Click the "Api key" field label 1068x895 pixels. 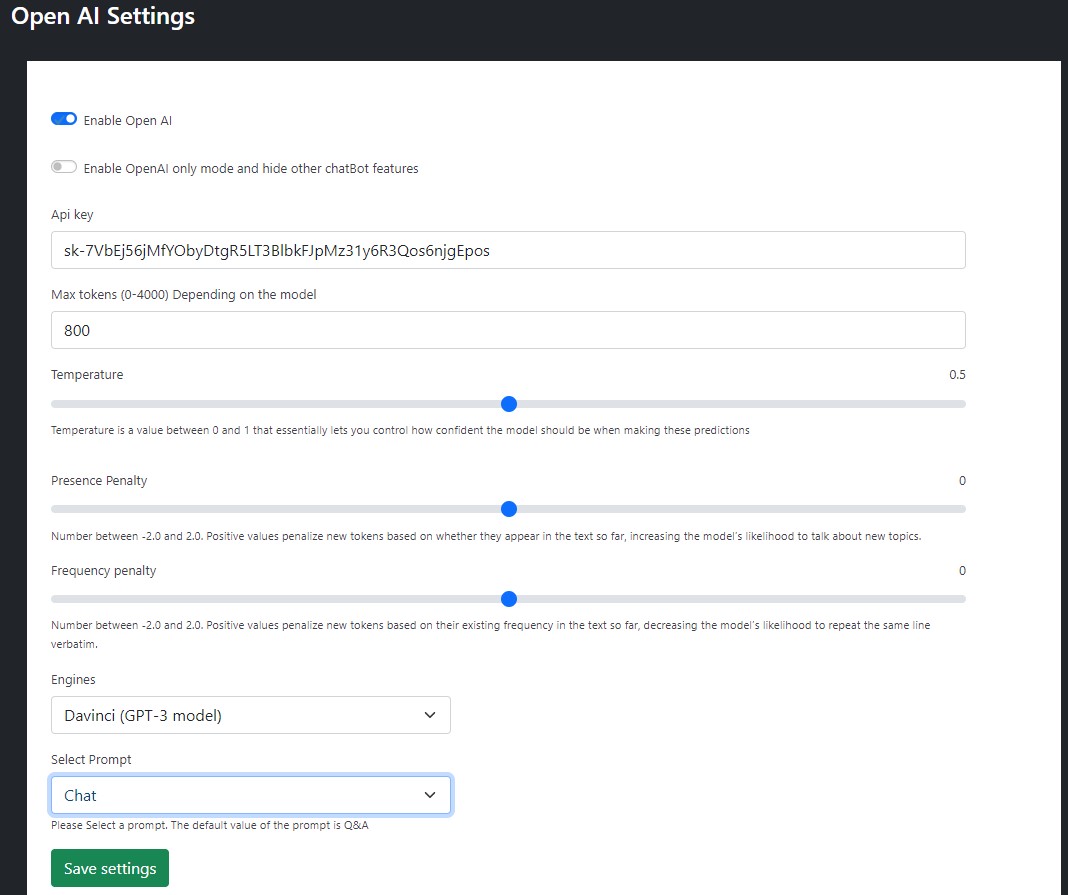click(72, 215)
